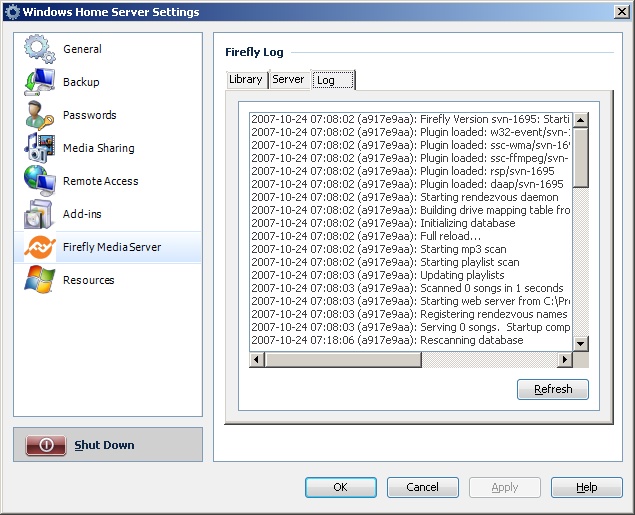Select the 'Firefly Version svn-1695' log line
The image size is (635, 515).
click(410, 119)
